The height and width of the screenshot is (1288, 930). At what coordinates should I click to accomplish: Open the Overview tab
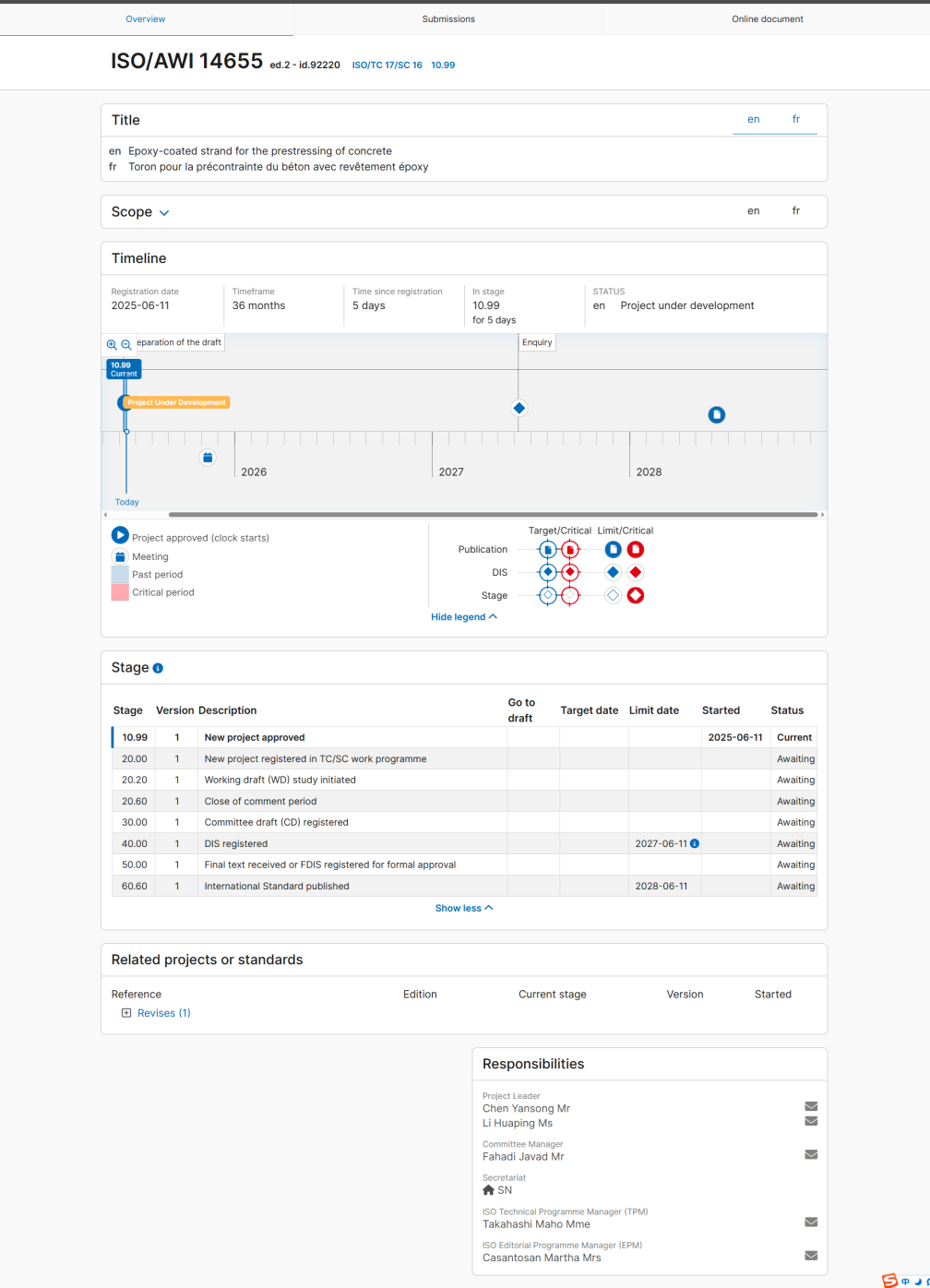coord(146,19)
